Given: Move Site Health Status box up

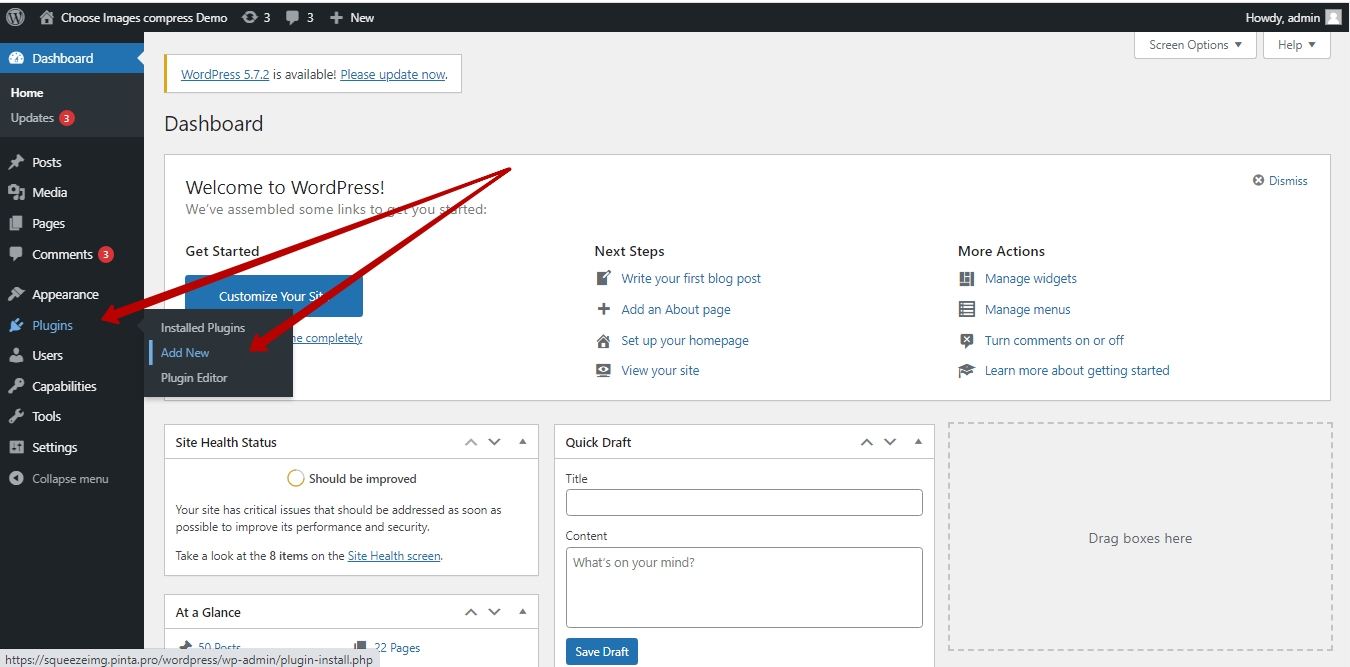Looking at the screenshot, I should (470, 442).
